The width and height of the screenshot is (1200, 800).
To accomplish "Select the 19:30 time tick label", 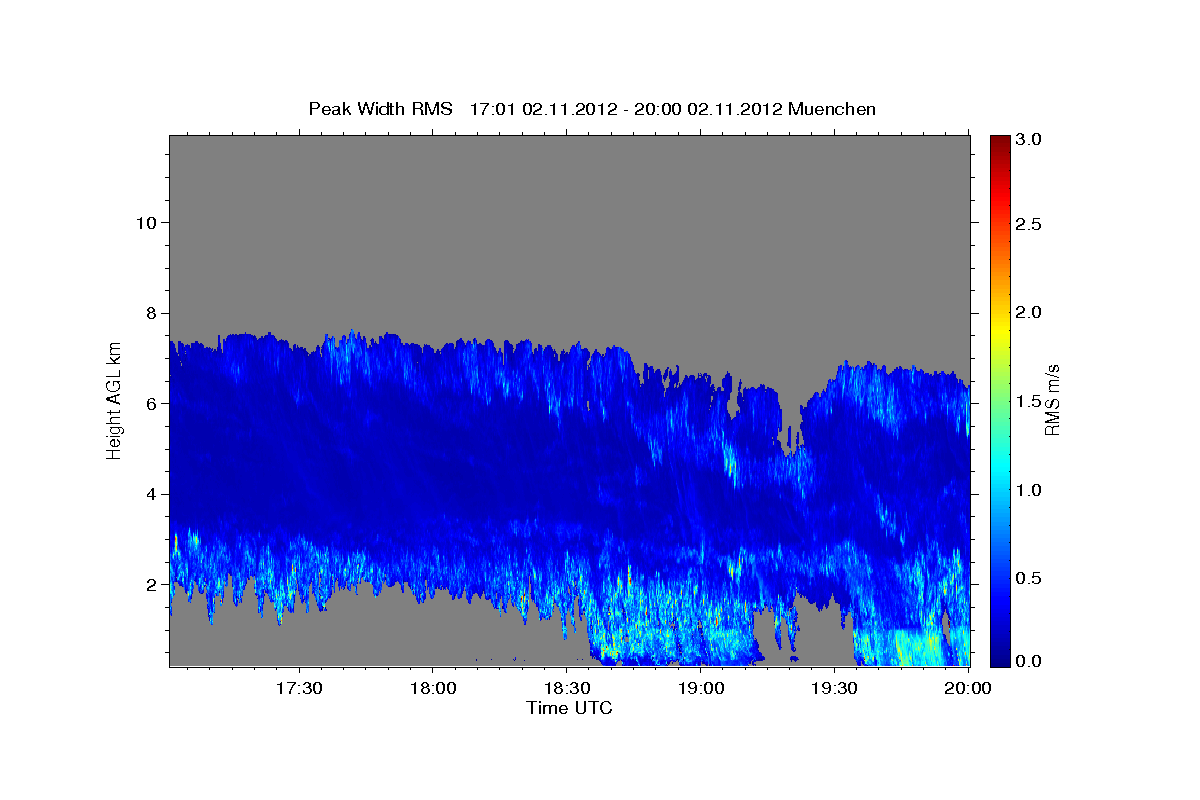I will click(x=834, y=688).
